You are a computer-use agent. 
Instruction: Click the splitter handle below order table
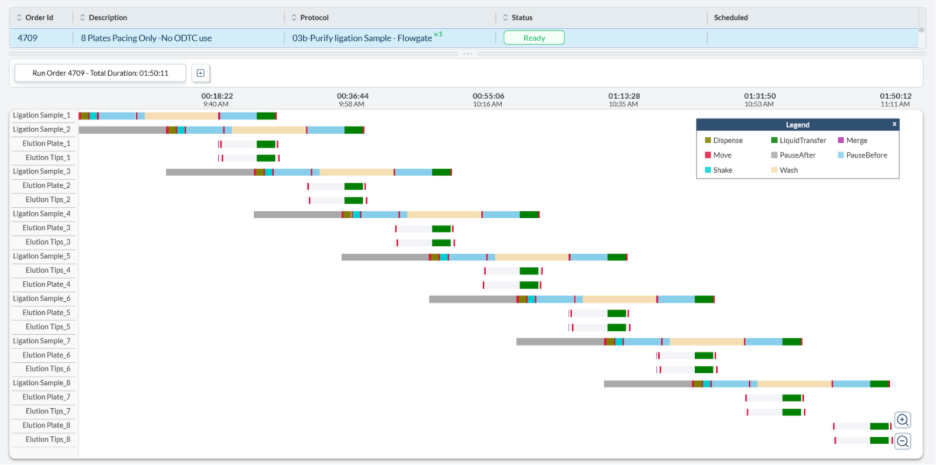(x=466, y=53)
